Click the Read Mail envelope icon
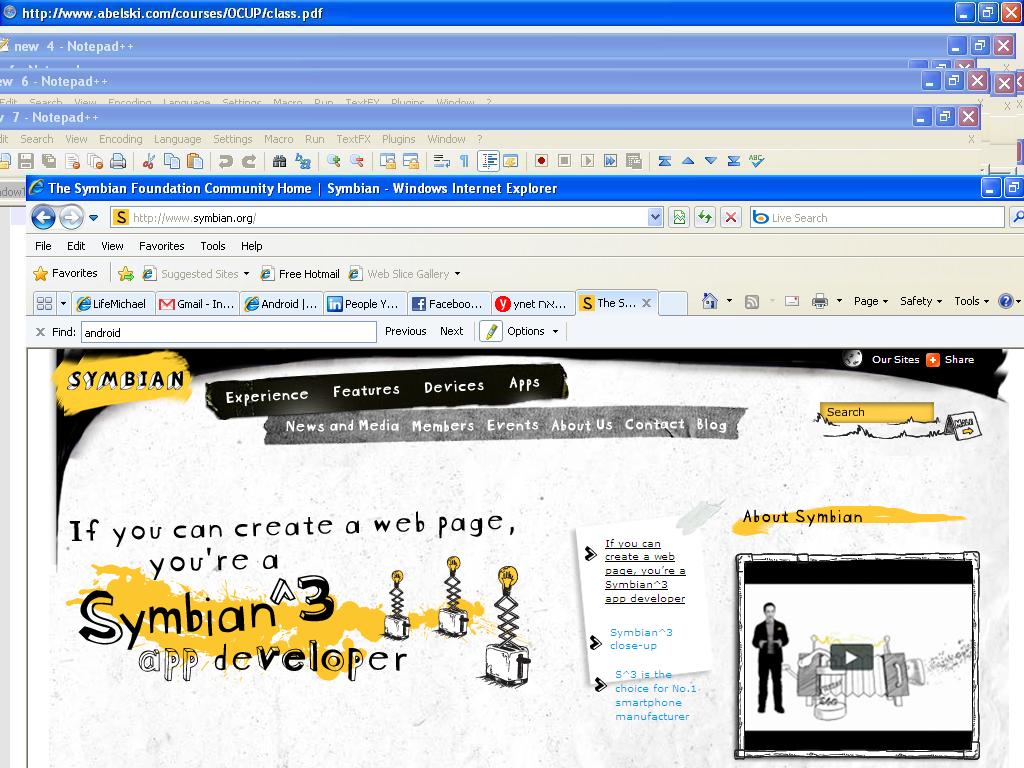Screen dimensions: 1024x768 pos(792,301)
